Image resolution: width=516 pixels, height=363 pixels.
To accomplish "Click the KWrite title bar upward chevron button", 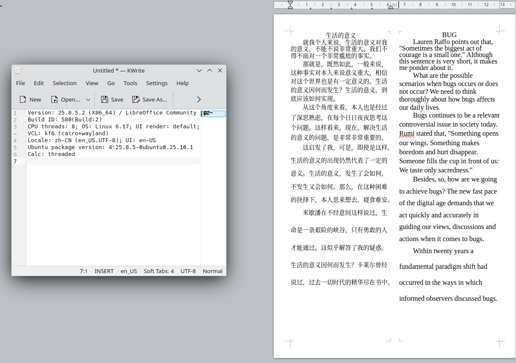I will (x=210, y=70).
